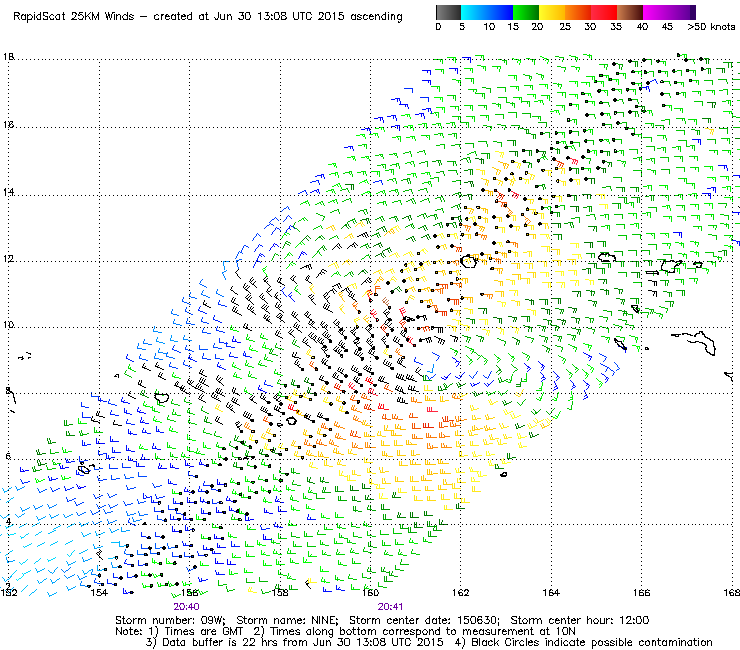Click the brown 35–40 knots legend segment
The height and width of the screenshot is (650, 740).
(630, 12)
